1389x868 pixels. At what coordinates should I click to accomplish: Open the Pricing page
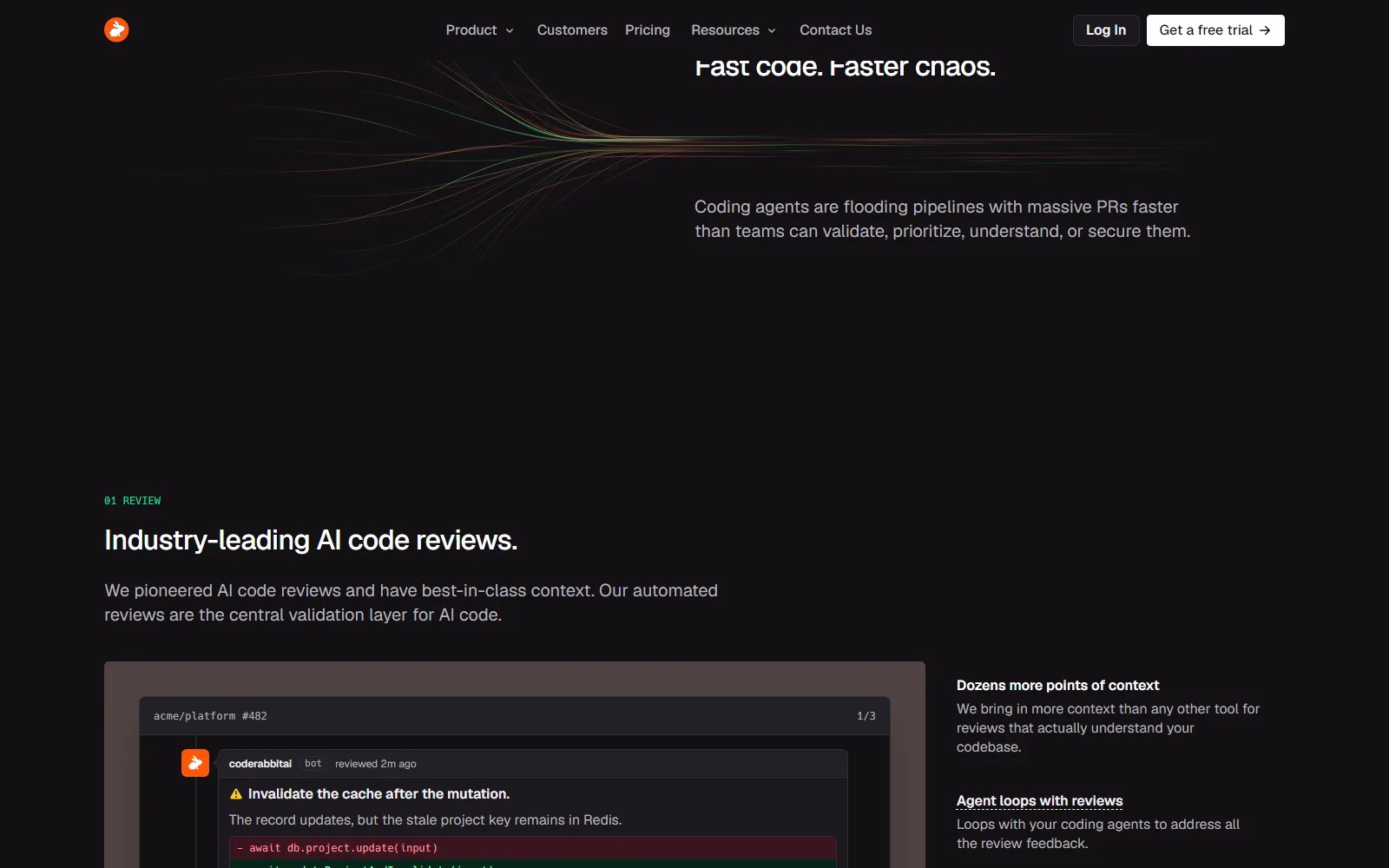648,30
